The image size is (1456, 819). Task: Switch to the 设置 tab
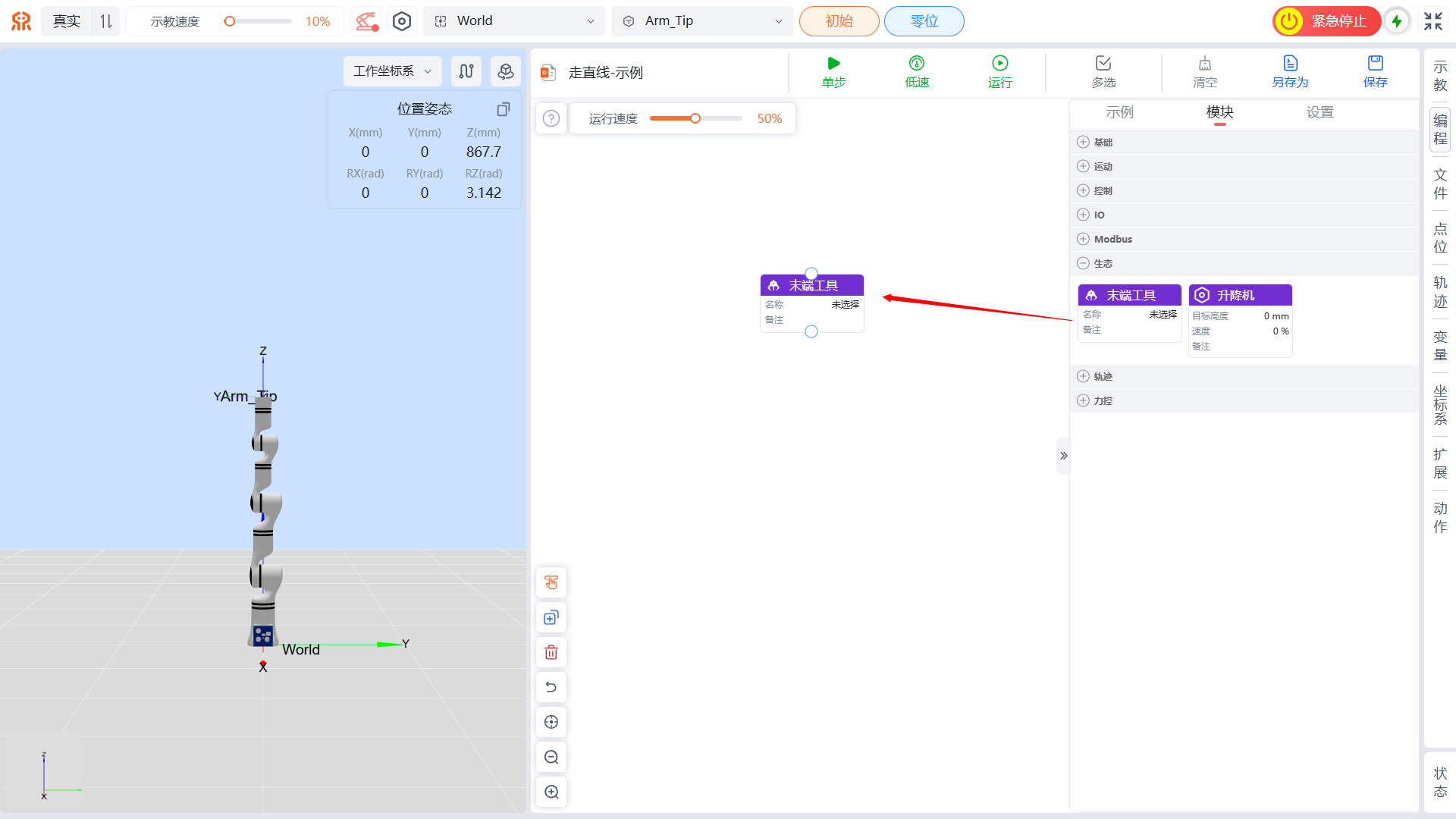point(1319,112)
